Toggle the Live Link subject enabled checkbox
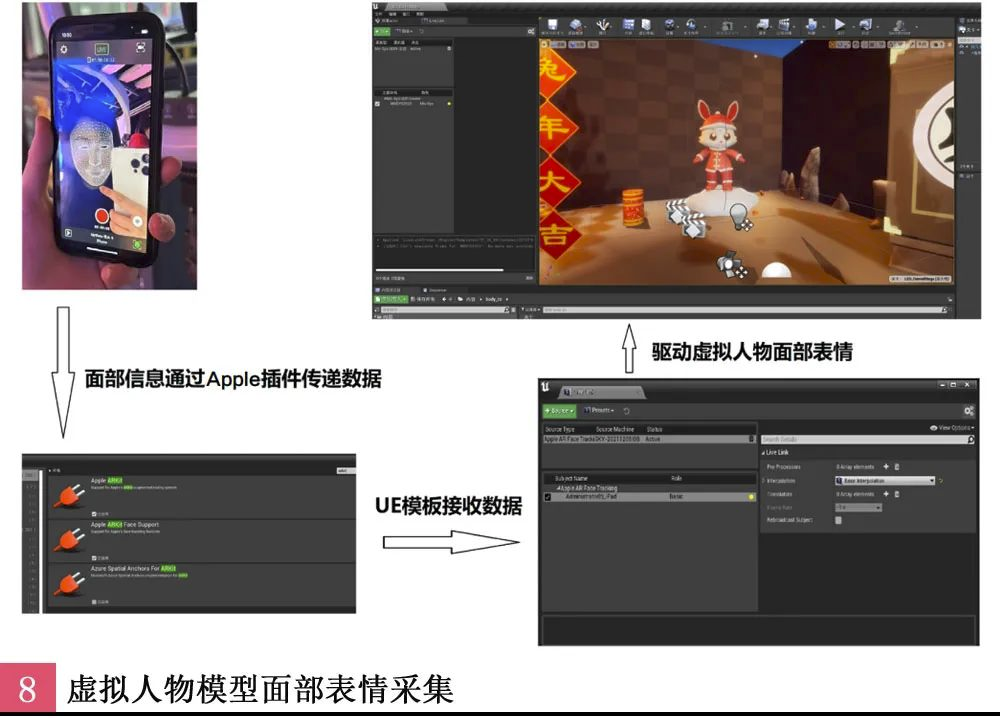Screen dimensions: 1000x718 546,497
